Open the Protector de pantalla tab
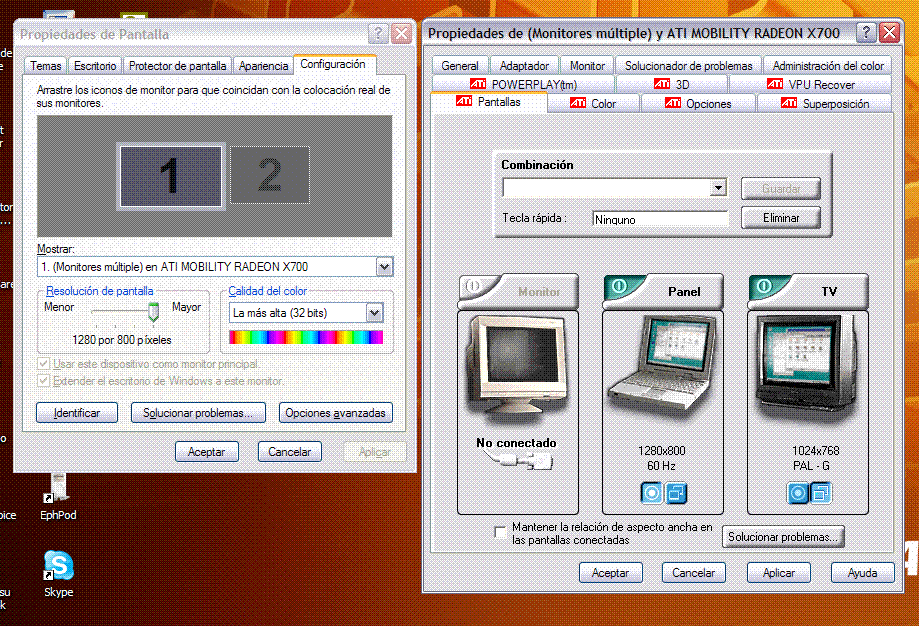Screen dimensions: 919x633 [x=178, y=66]
